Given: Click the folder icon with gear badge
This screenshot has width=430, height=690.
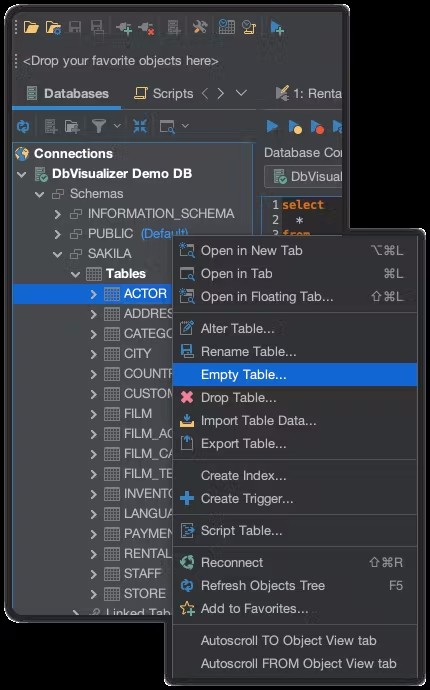Looking at the screenshot, I should (53, 28).
